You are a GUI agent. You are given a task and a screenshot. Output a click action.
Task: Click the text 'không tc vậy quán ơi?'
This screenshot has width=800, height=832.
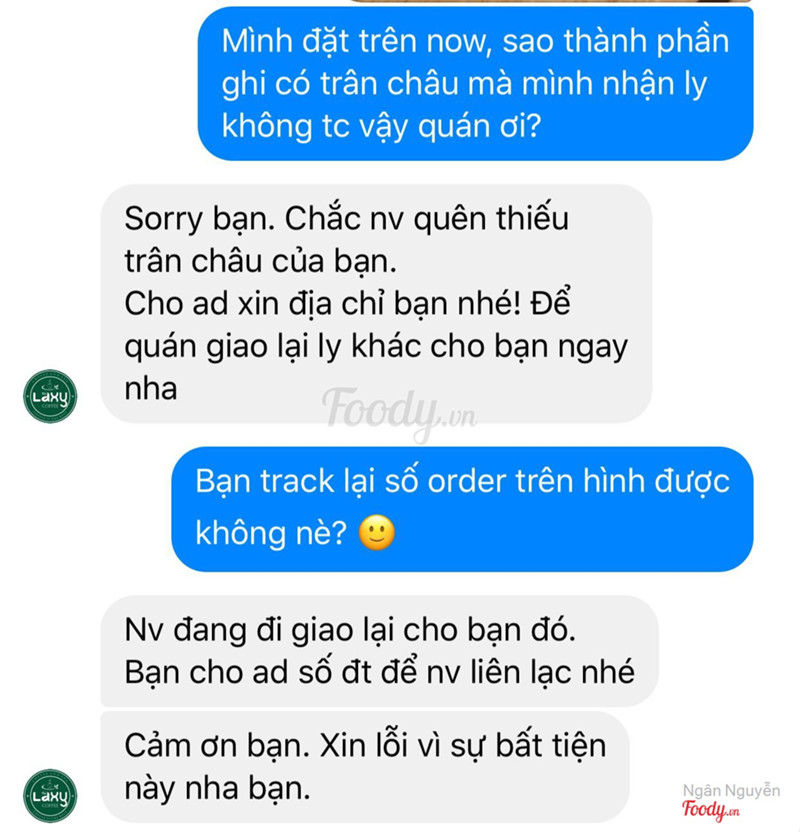click(381, 126)
